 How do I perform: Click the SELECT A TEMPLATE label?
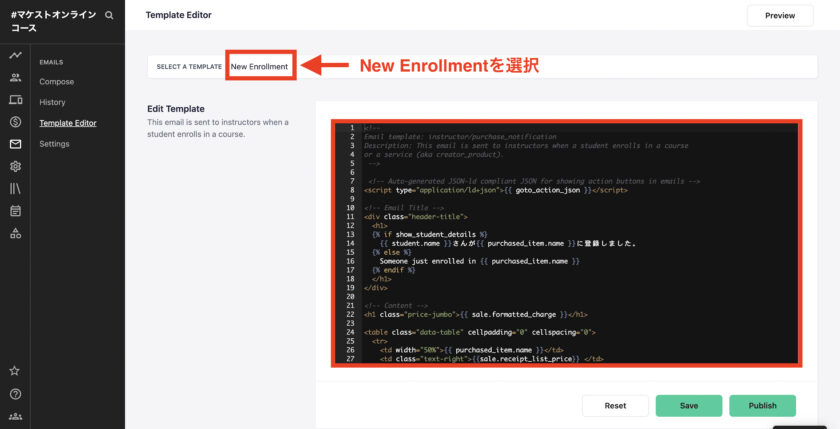click(189, 67)
